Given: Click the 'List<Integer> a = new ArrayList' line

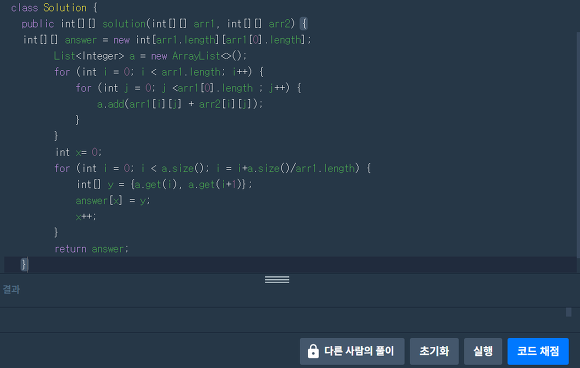Looking at the screenshot, I should pyautogui.click(x=150, y=56).
